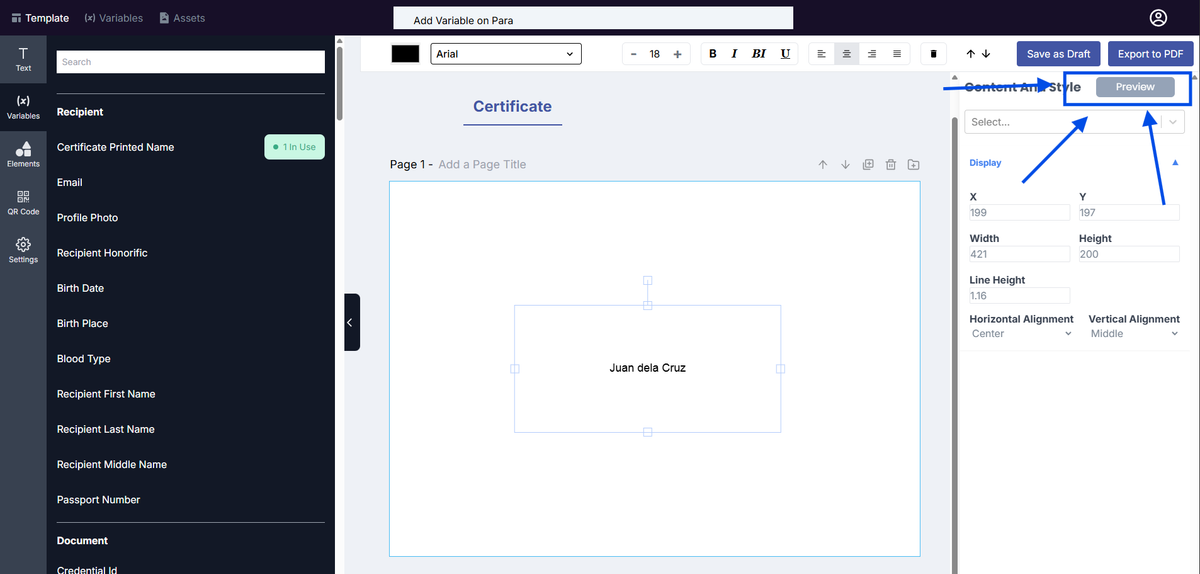Justify text alignment

pyautogui.click(x=897, y=54)
